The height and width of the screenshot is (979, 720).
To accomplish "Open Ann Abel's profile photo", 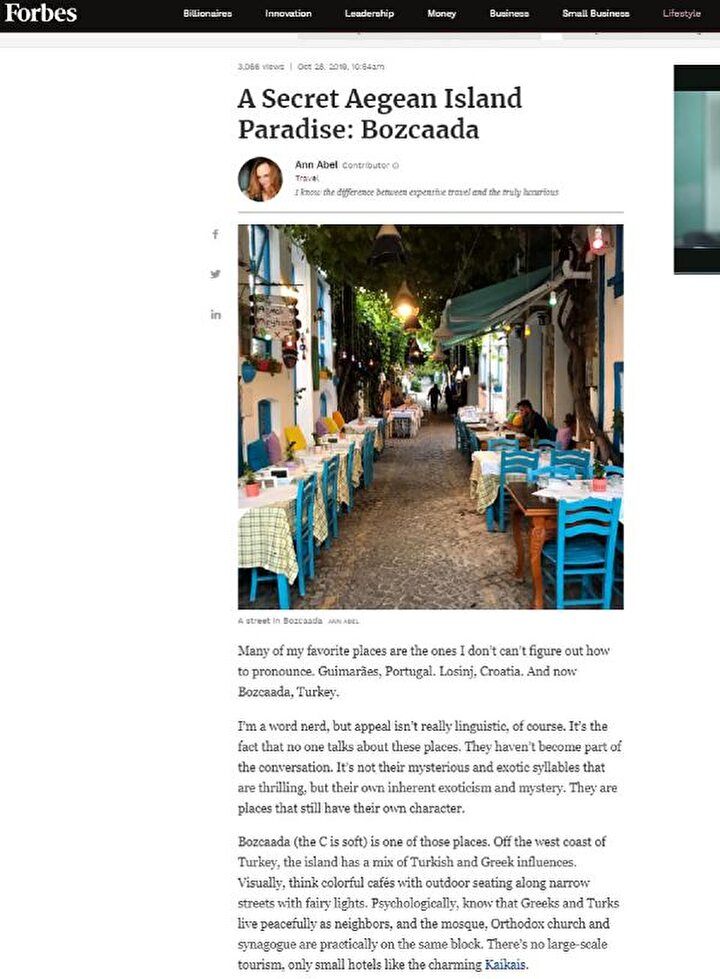I will click(260, 179).
